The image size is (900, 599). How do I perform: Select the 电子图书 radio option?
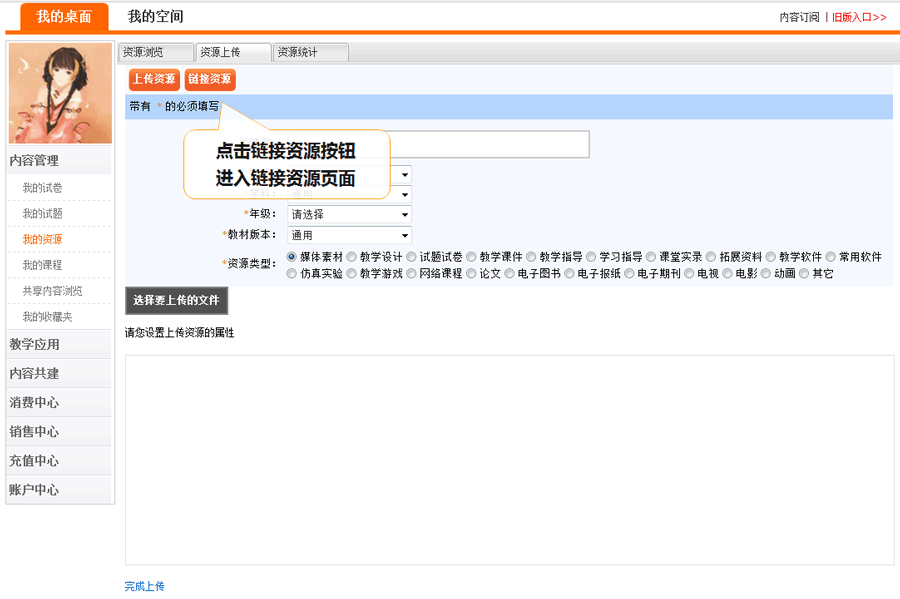(x=509, y=273)
